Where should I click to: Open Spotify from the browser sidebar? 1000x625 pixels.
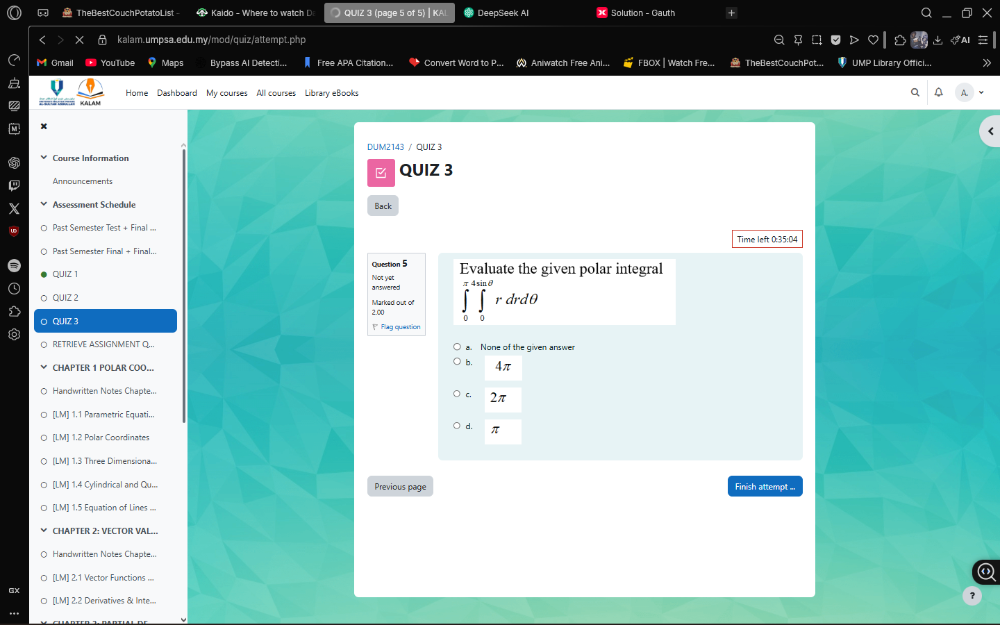click(x=14, y=266)
